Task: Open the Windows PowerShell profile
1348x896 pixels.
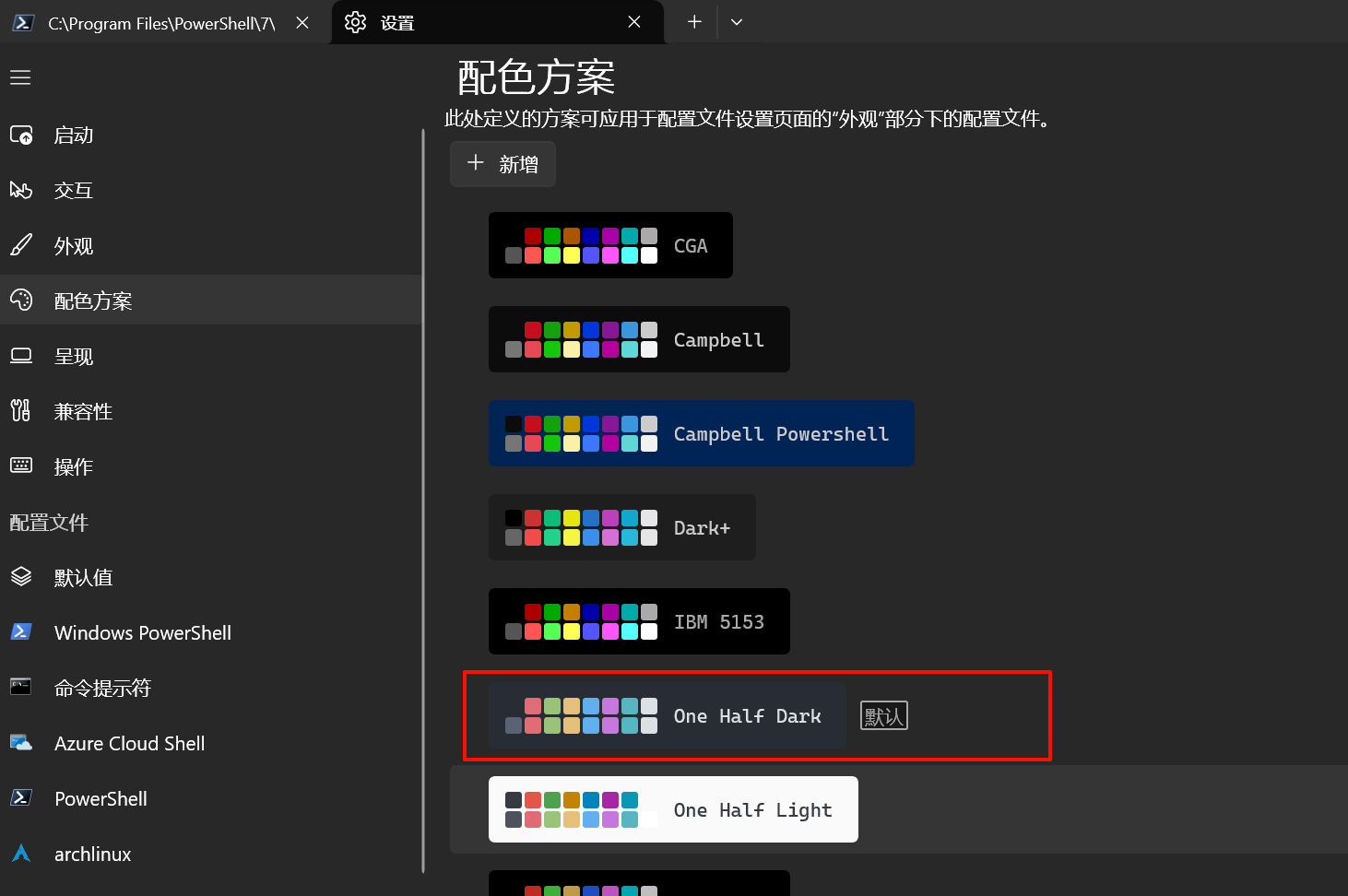Action: (x=210, y=632)
